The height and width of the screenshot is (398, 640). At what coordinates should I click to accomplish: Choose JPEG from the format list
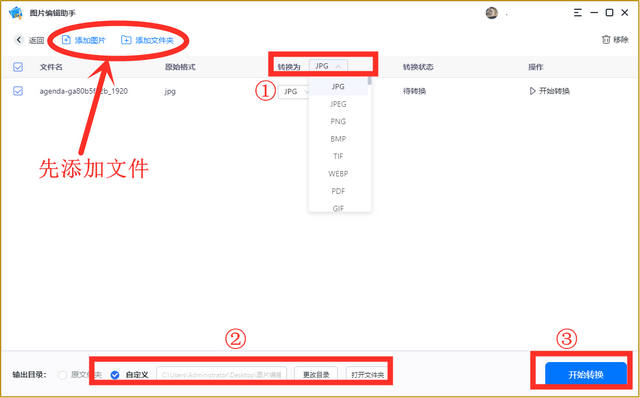338,104
